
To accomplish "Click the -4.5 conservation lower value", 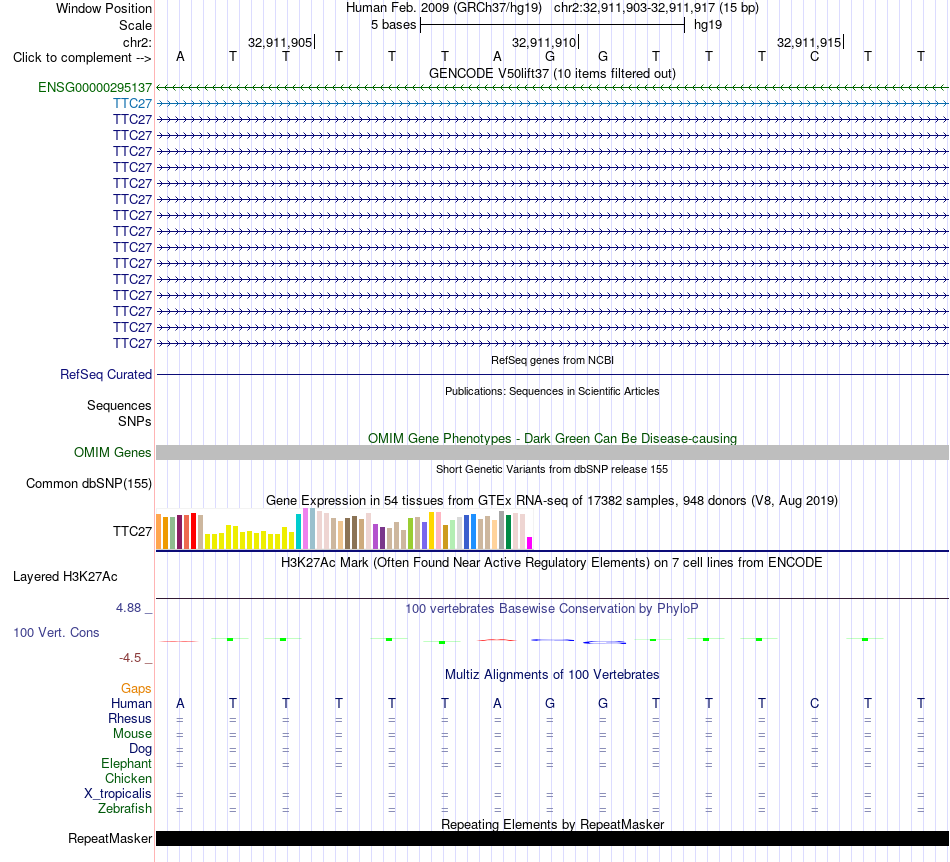I will [130, 658].
